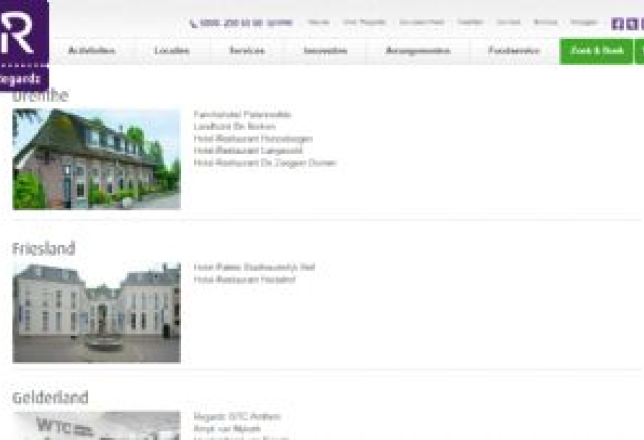Open the Hotel-Restaurant Langewold link
This screenshot has width=644, height=440.
coord(248,151)
